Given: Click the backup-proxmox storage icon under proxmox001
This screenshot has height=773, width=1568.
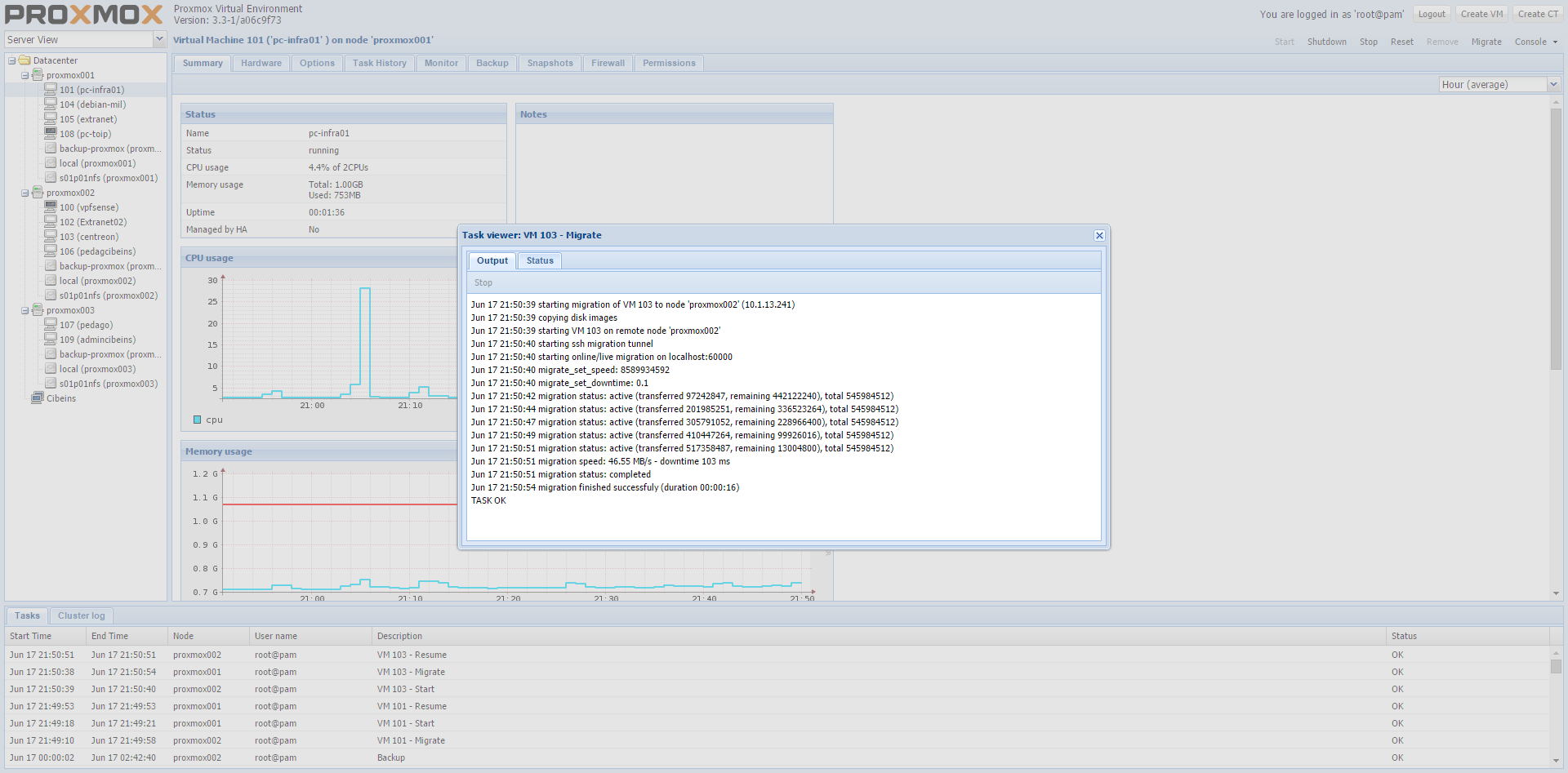Looking at the screenshot, I should click(51, 149).
